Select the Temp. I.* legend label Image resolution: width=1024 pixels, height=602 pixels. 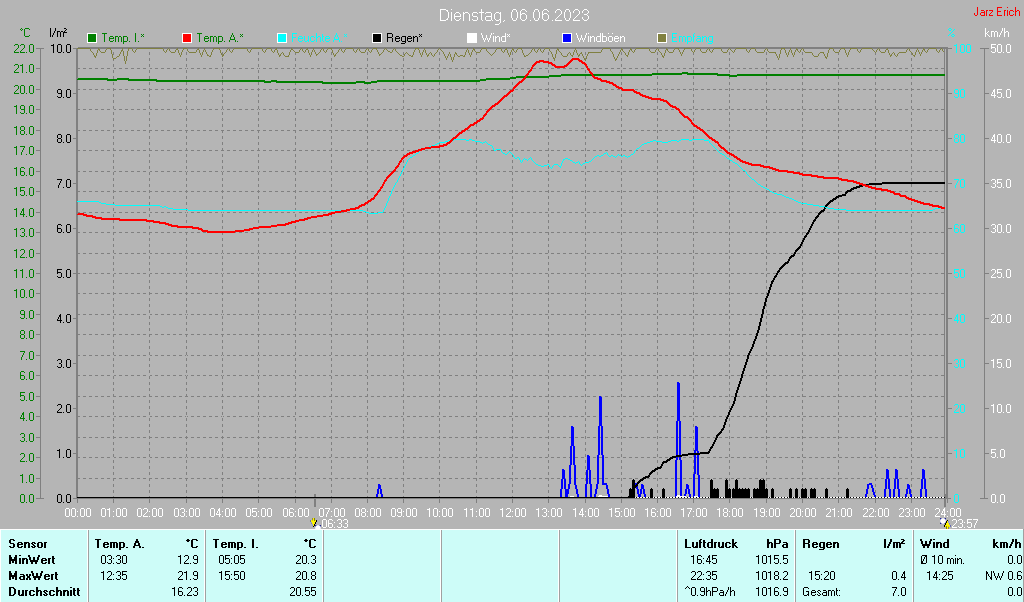(x=123, y=38)
